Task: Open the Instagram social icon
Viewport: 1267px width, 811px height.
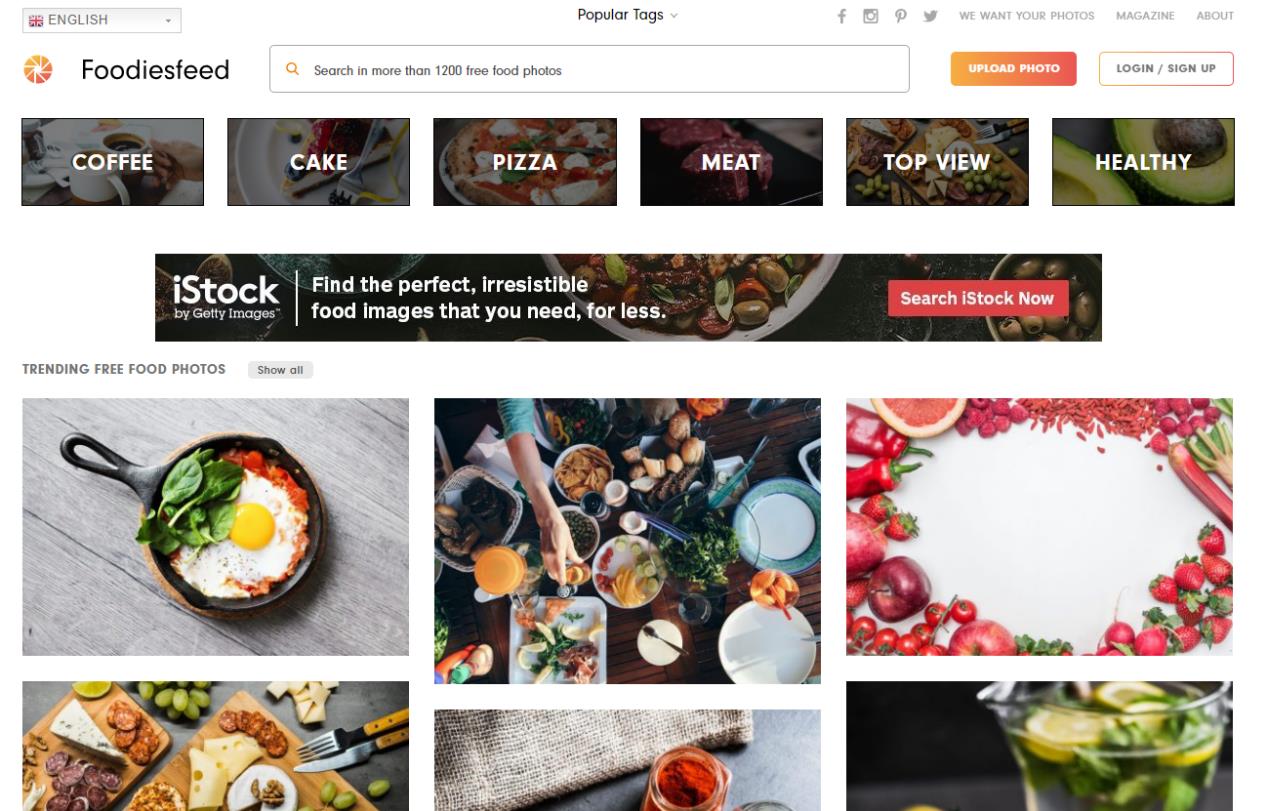Action: (871, 16)
